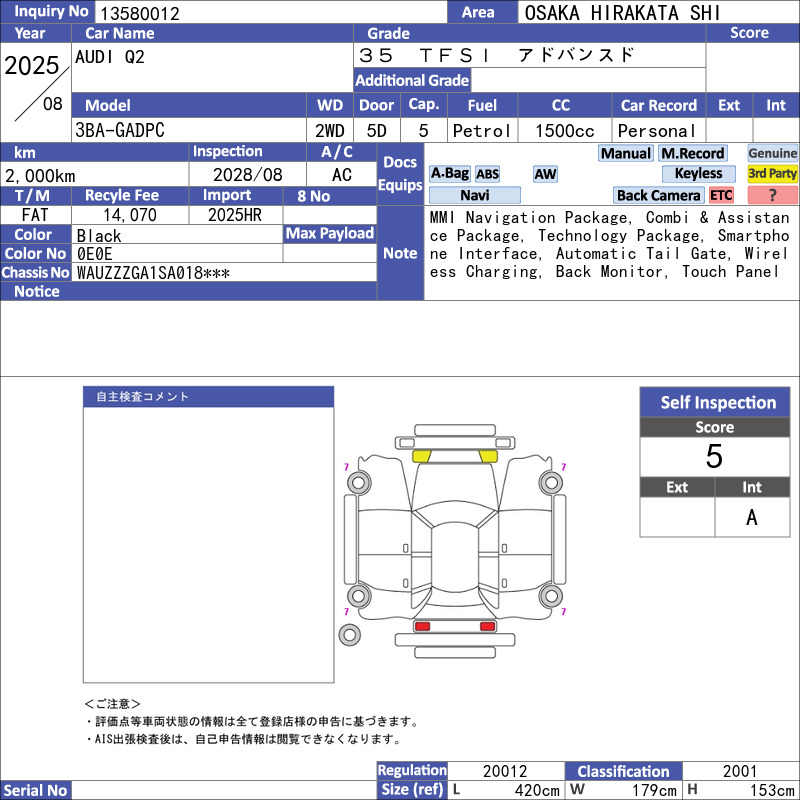Screen dimensions: 800x800
Task: Select transmission value FAT
Action: click(35, 215)
